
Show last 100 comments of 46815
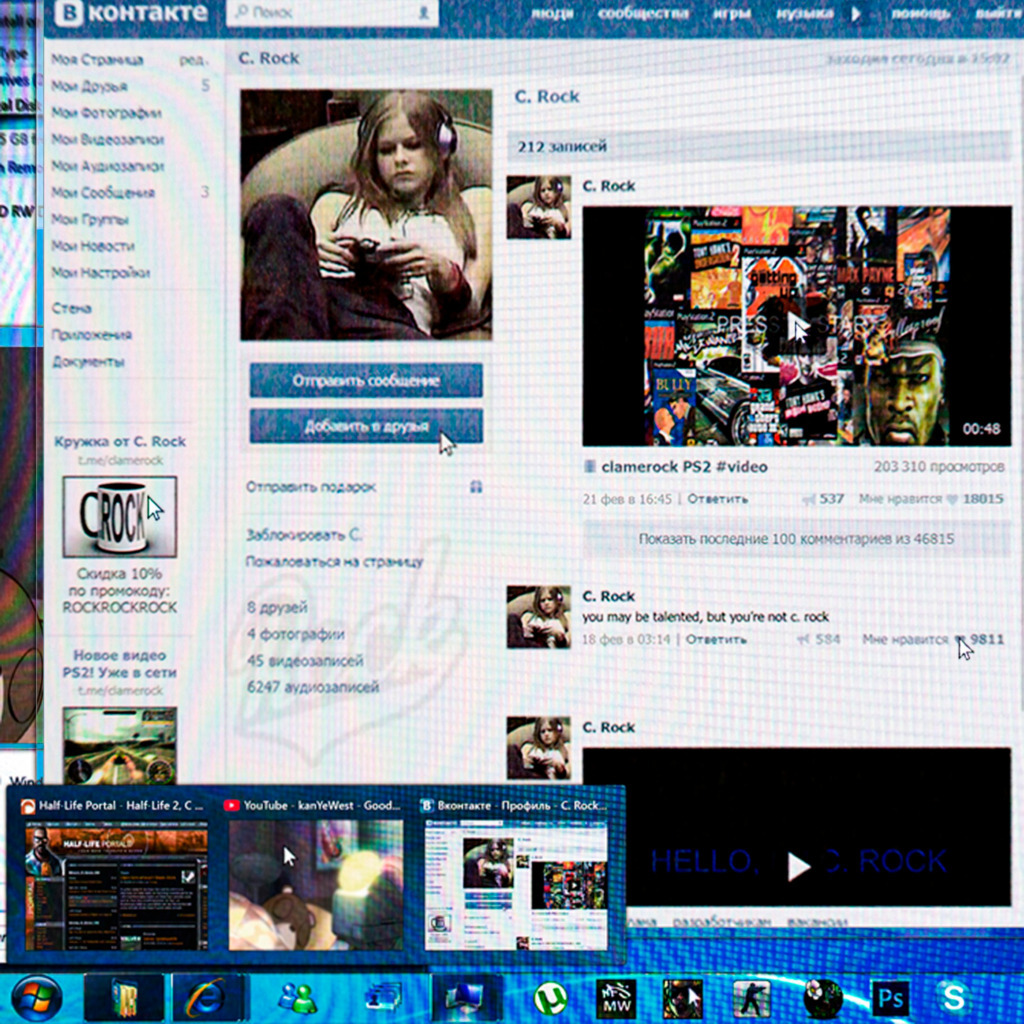pyautogui.click(x=796, y=539)
